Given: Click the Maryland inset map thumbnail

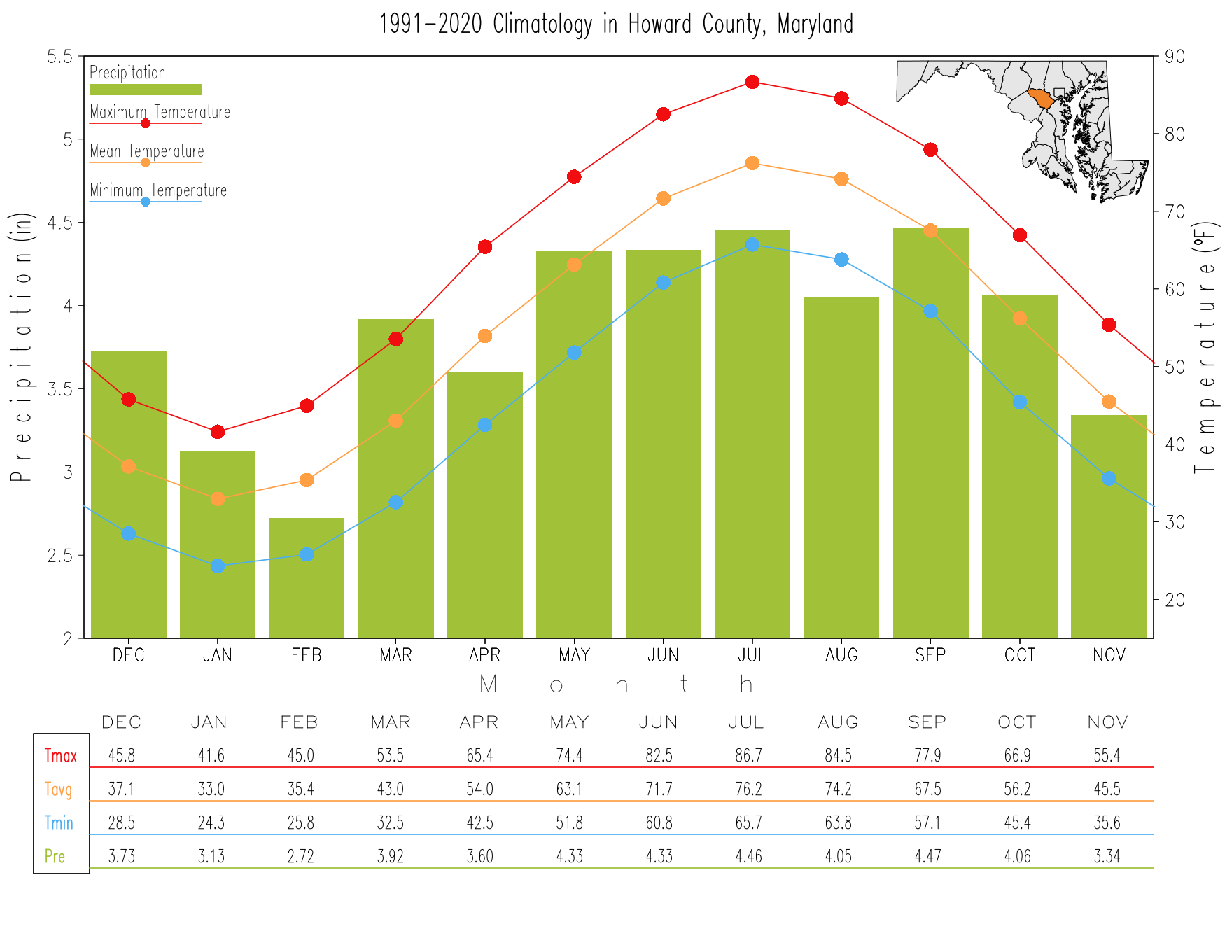Looking at the screenshot, I should click(x=1023, y=132).
